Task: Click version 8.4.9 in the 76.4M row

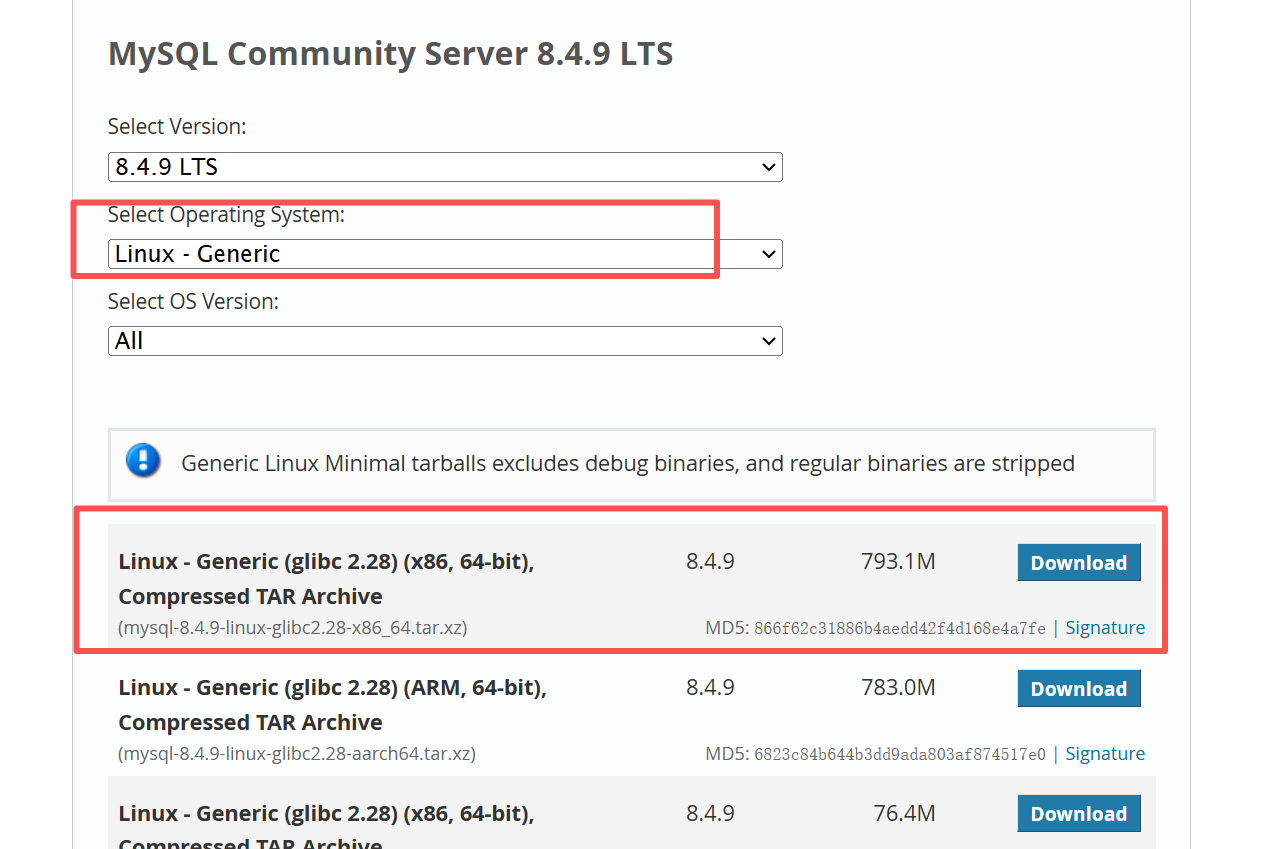Action: [x=710, y=814]
